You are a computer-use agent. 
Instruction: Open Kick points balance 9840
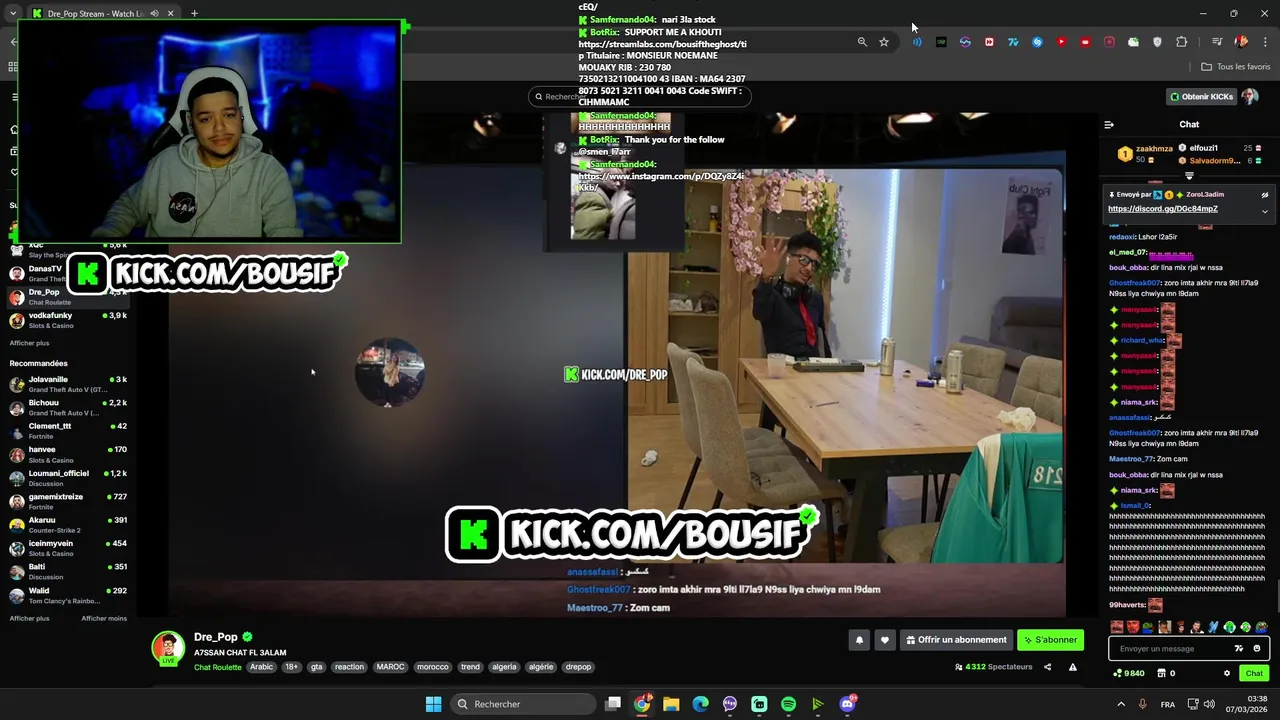tap(1129, 673)
